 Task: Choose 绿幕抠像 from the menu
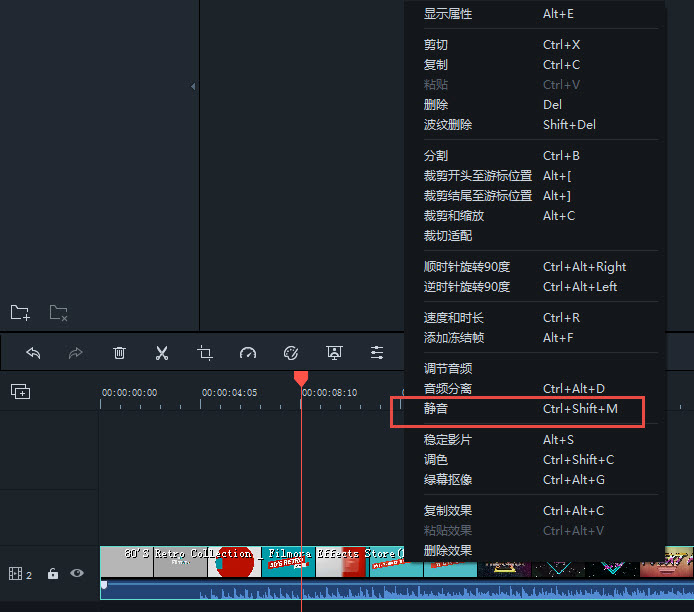click(447, 480)
